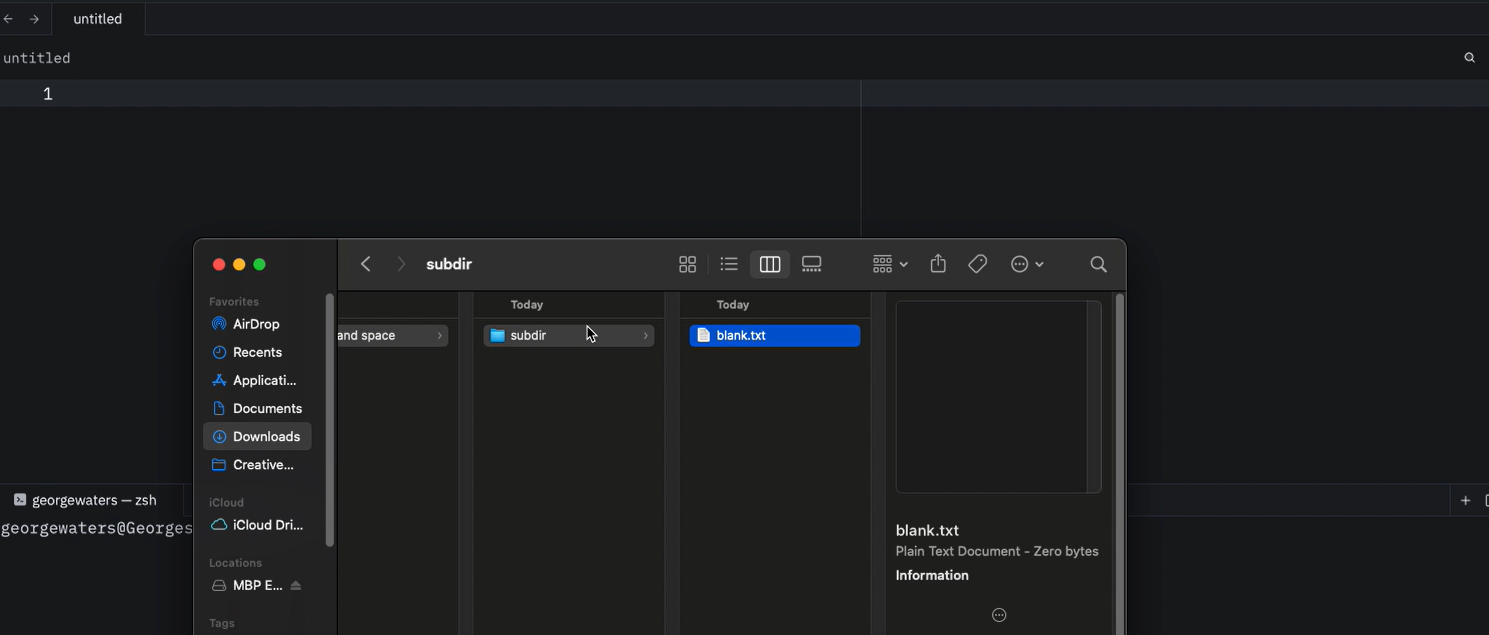Image resolution: width=1489 pixels, height=635 pixels.
Task: Open iCloud Drive in the sidebar
Action: point(257,525)
